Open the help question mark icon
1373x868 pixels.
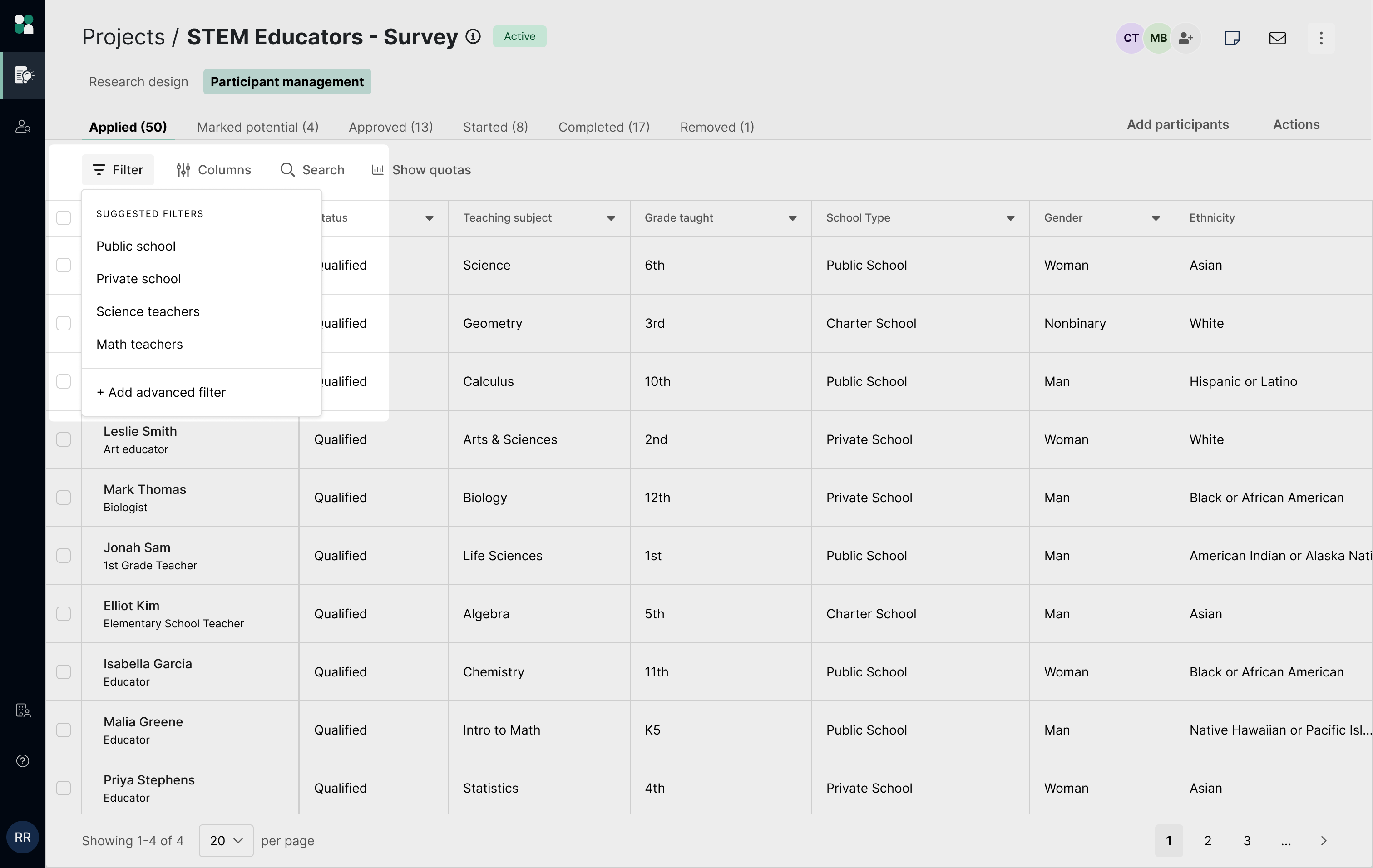tap(23, 761)
